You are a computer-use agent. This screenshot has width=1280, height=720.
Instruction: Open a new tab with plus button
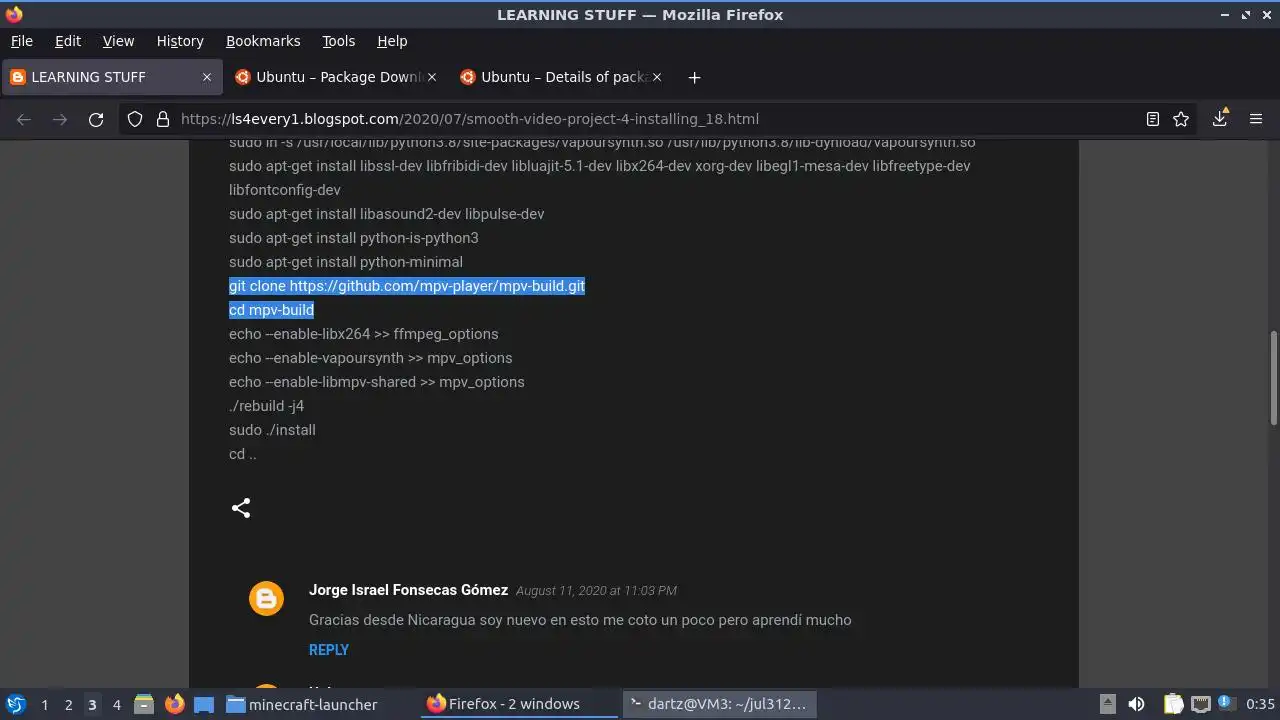[x=694, y=77]
